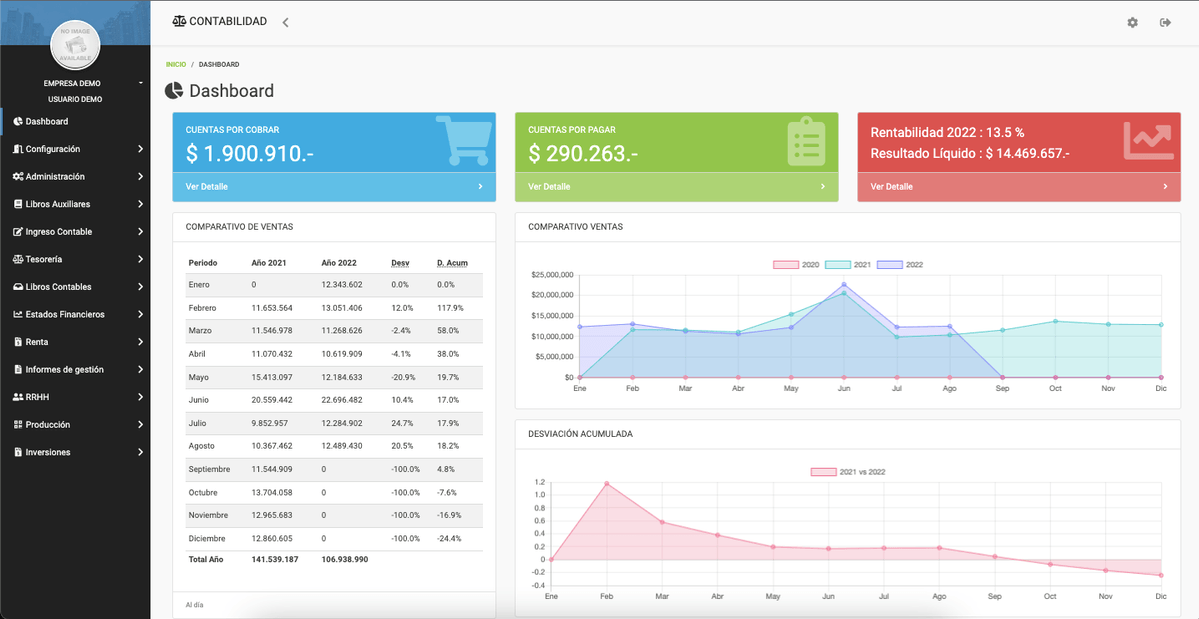This screenshot has width=1199, height=619.
Task: Expand the Configuración sidebar menu
Action: pyautogui.click(x=75, y=149)
